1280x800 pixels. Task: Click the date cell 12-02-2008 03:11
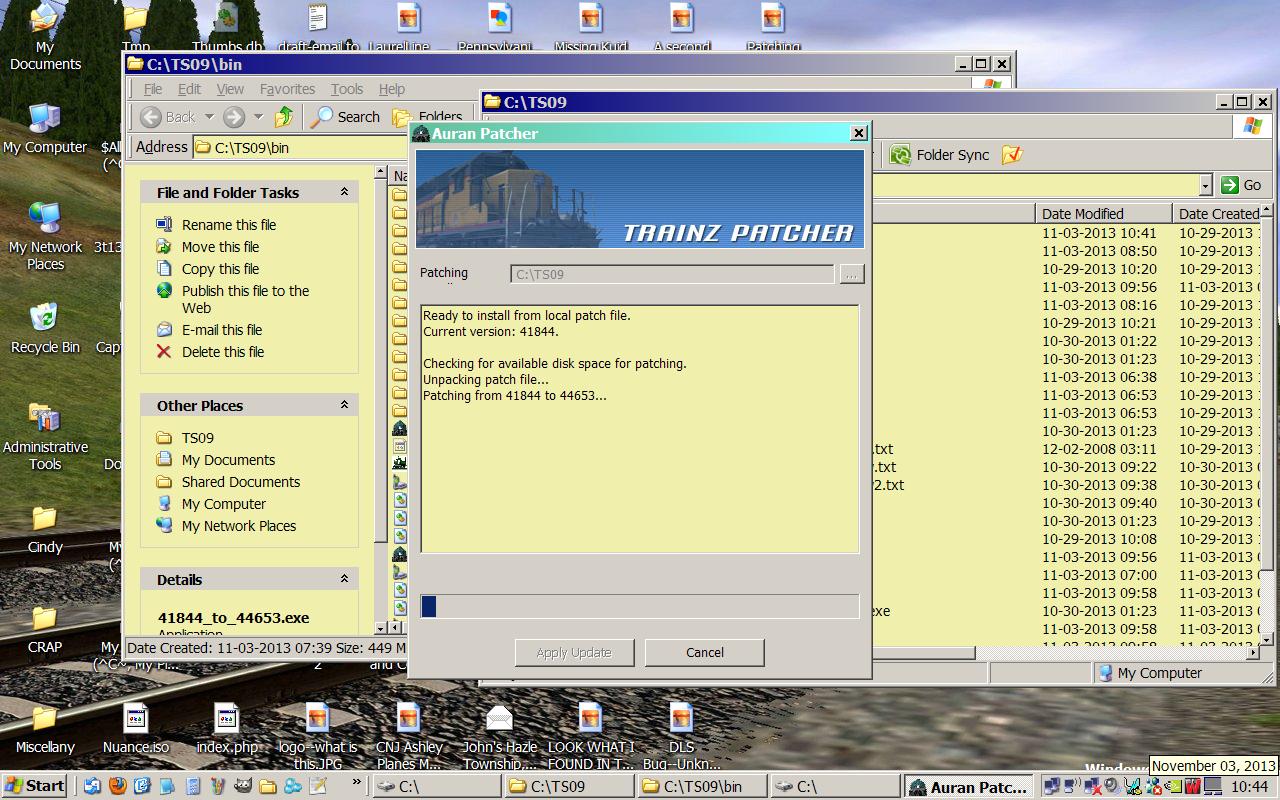(1099, 449)
